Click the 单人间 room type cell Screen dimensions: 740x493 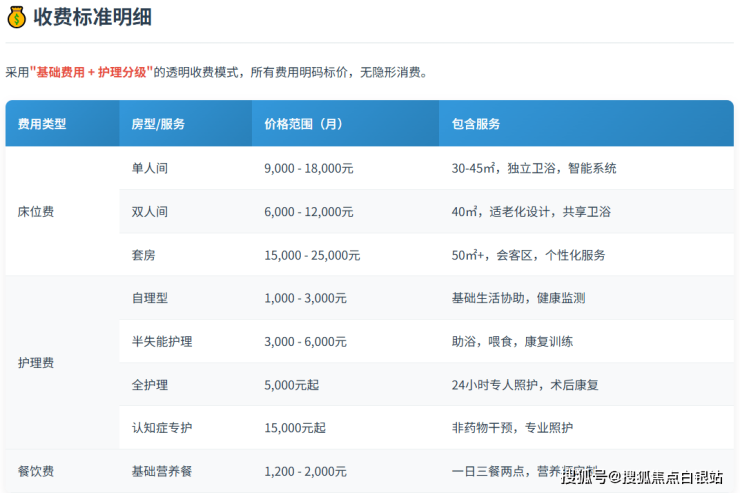150,169
